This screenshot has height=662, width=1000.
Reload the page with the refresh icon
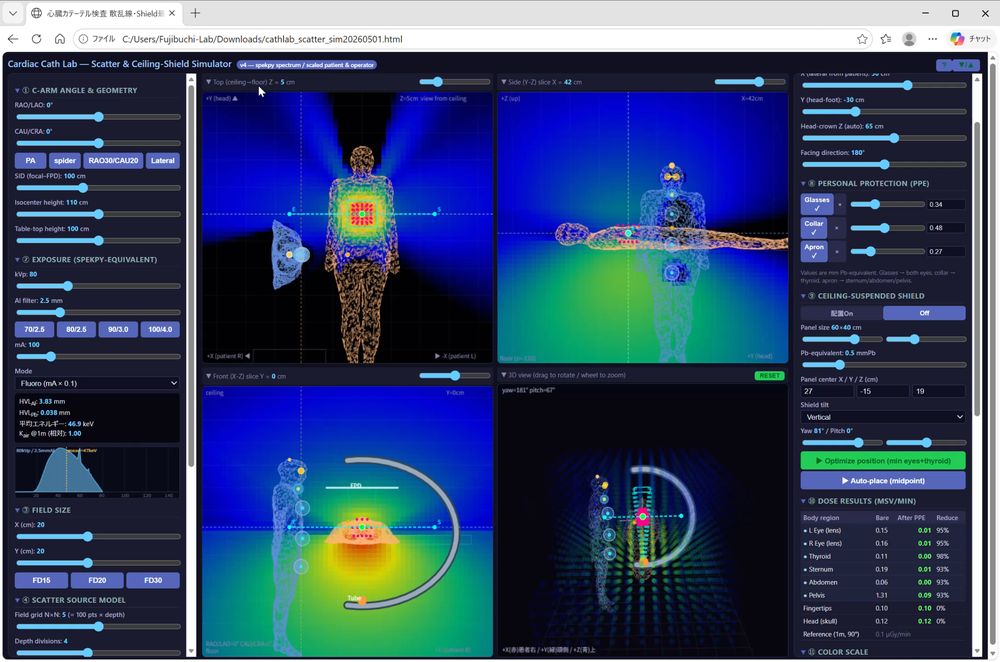tap(36, 39)
